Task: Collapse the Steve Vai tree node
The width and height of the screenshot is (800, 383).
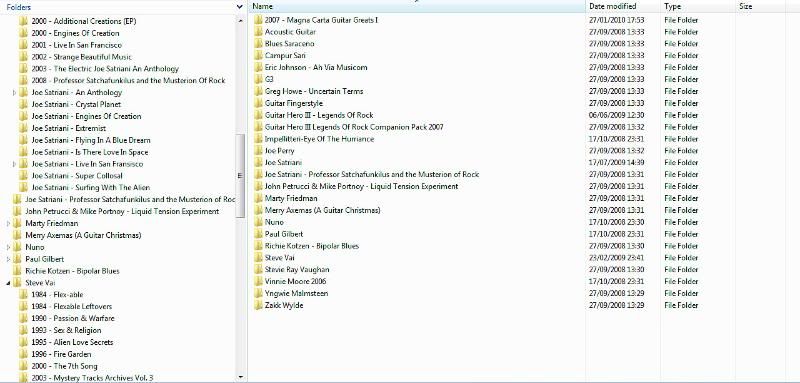Action: coord(8,283)
